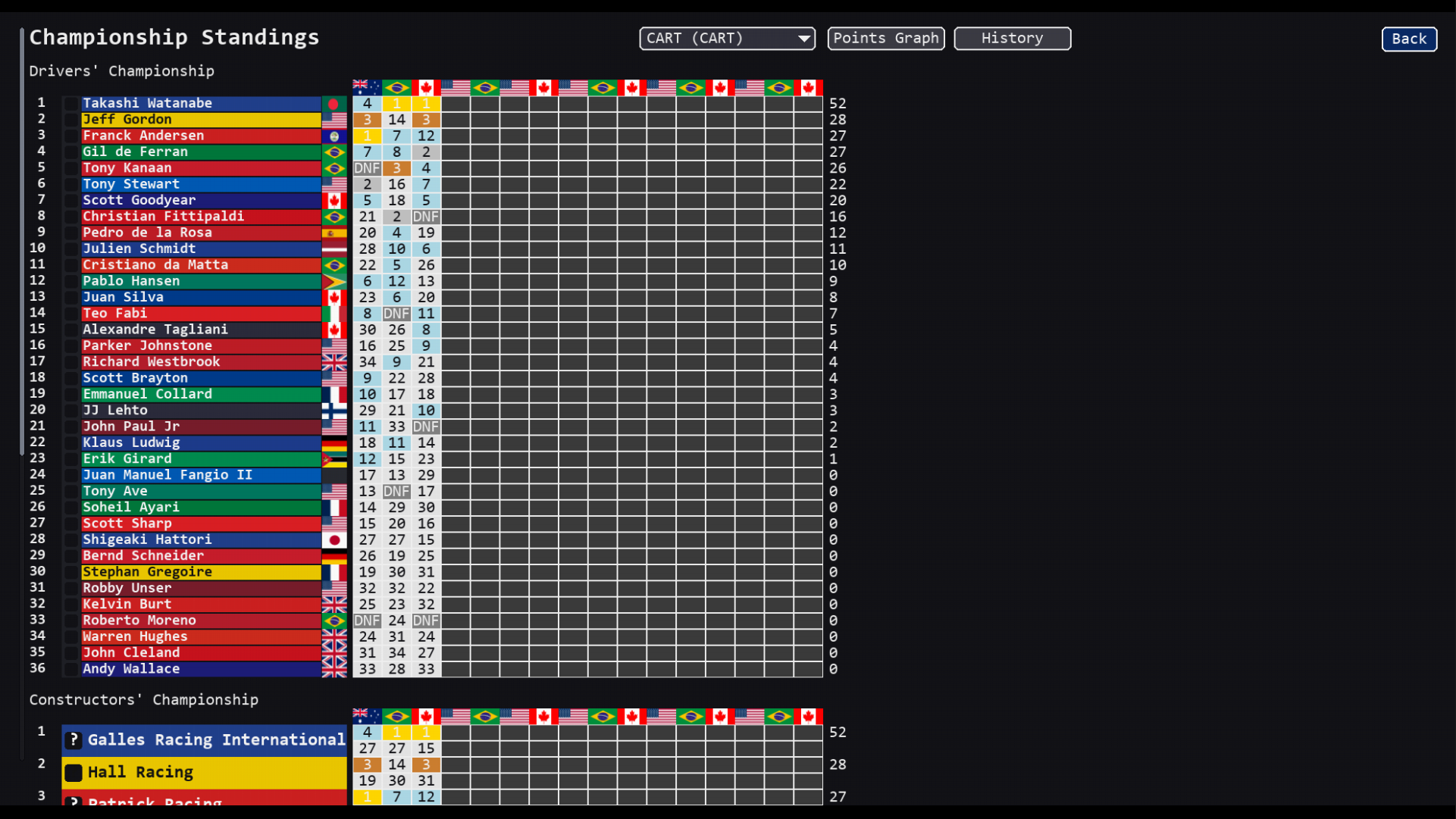Click Jeff Gordon's USA flag

click(x=334, y=120)
